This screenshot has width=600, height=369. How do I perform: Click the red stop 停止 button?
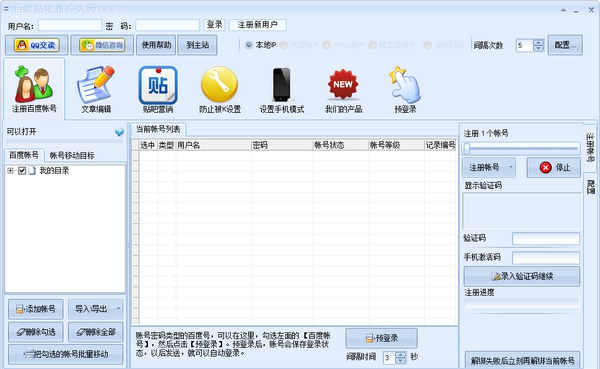554,167
